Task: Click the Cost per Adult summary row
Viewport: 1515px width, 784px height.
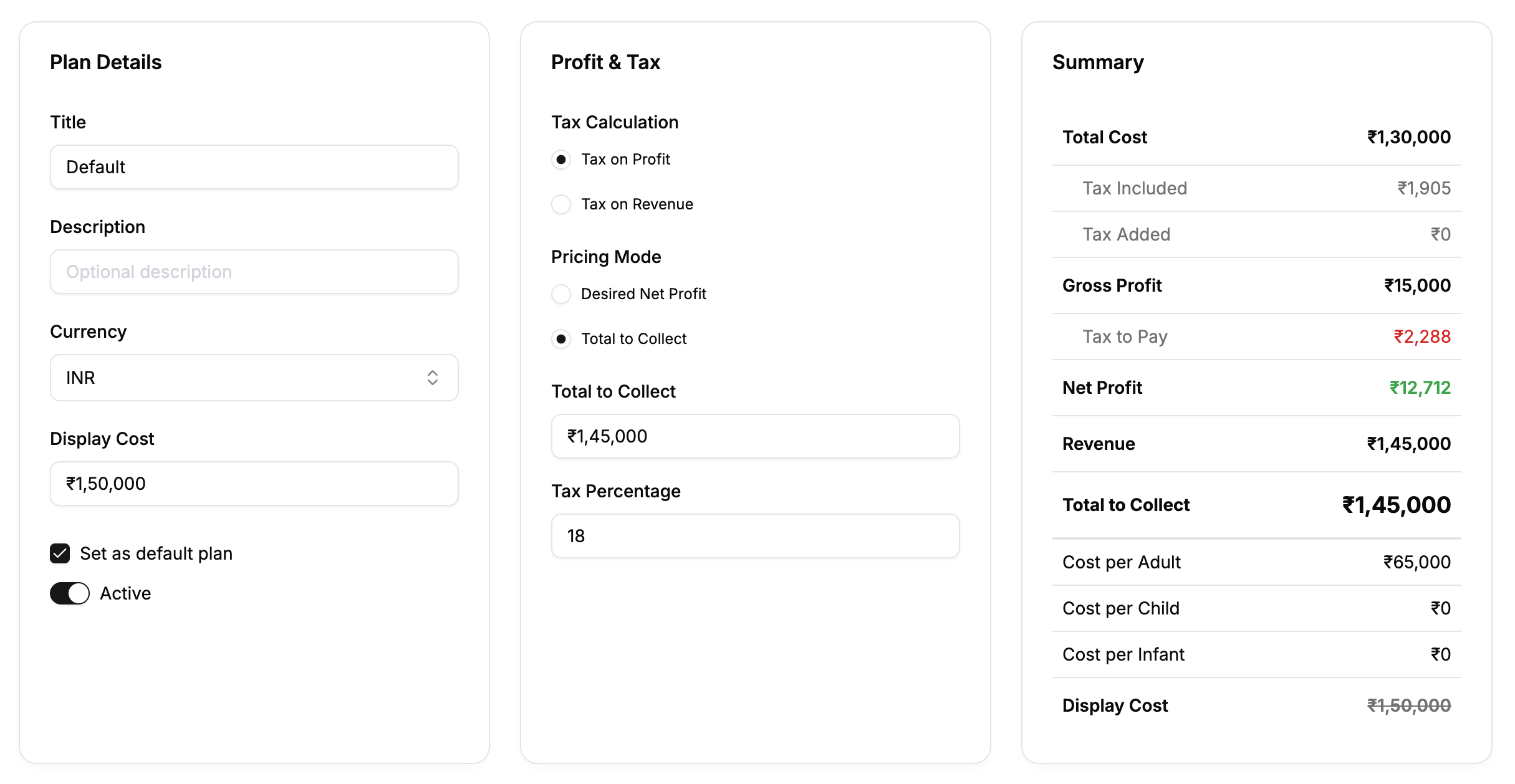Action: pos(1256,562)
